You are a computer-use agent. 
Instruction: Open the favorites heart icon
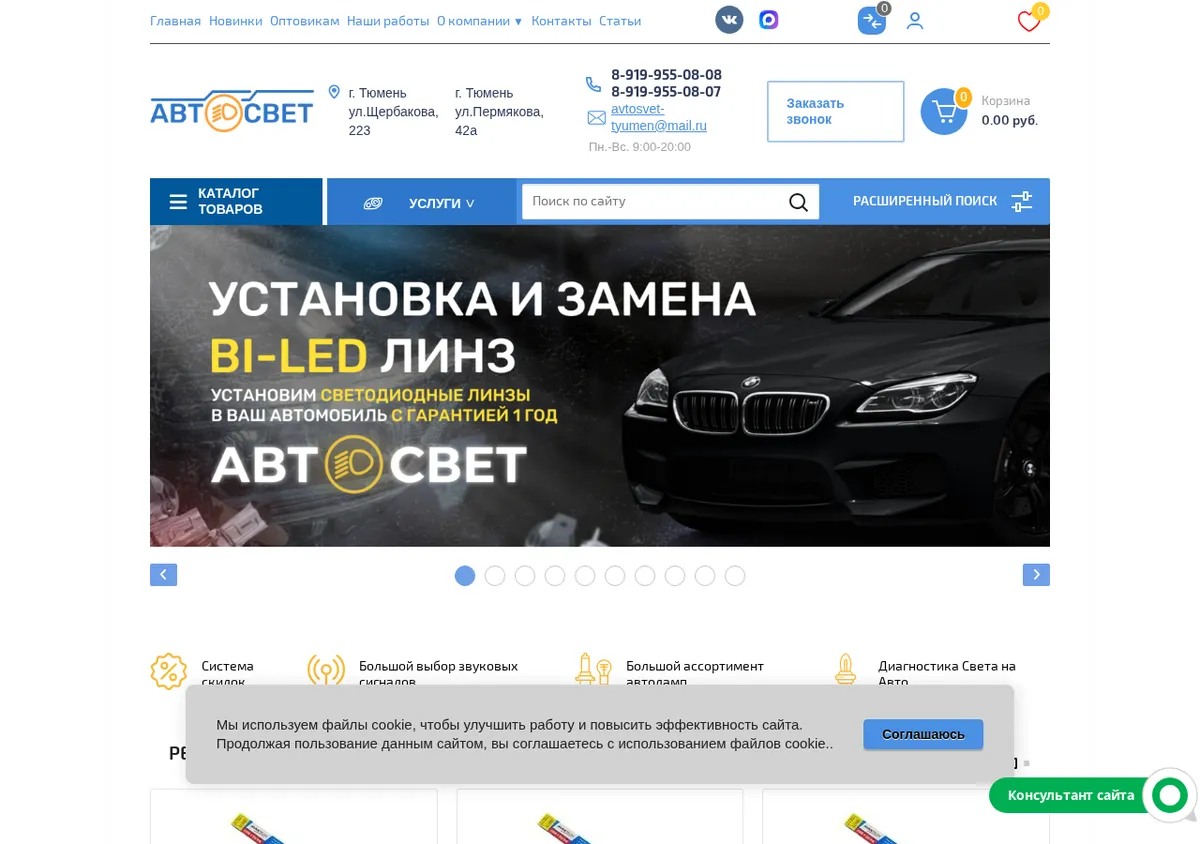tap(1029, 21)
